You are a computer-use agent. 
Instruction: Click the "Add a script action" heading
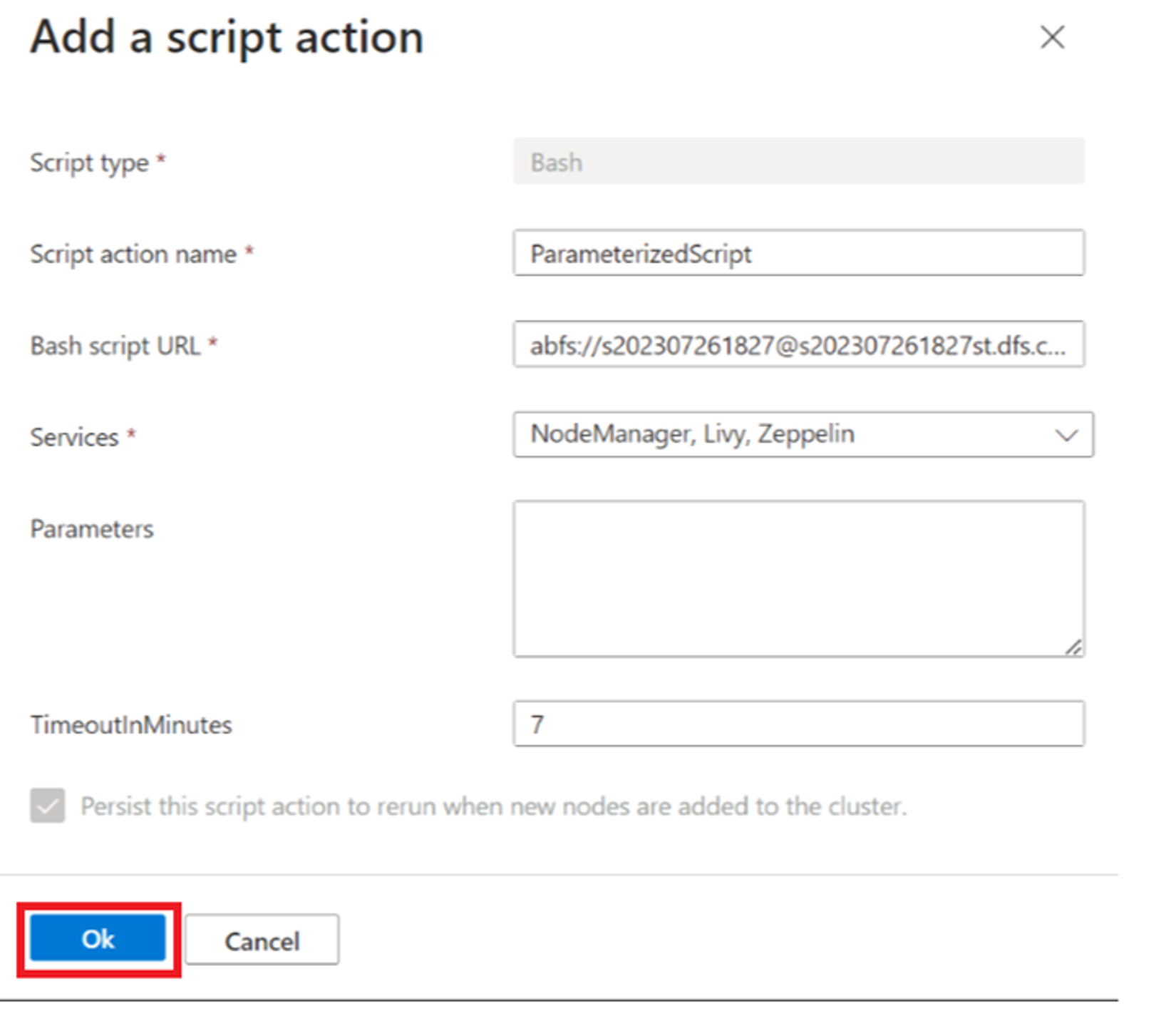click(227, 37)
